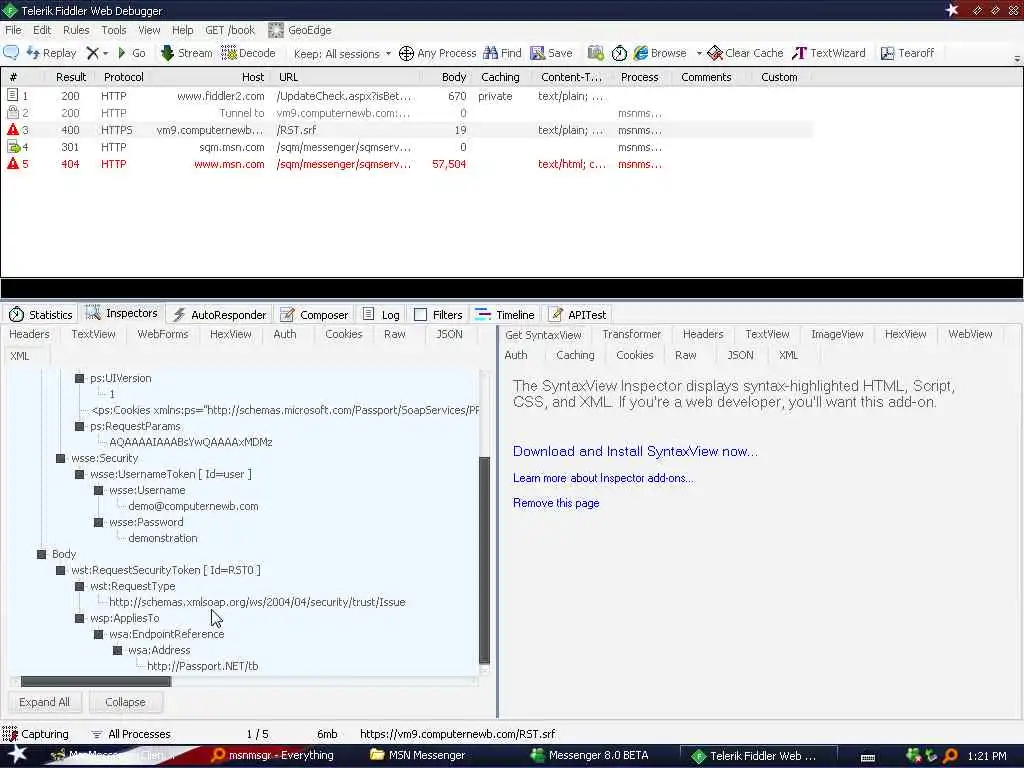Image resolution: width=1024 pixels, height=768 pixels.
Task: Collapse the wsse:Password tree node
Action: point(98,522)
